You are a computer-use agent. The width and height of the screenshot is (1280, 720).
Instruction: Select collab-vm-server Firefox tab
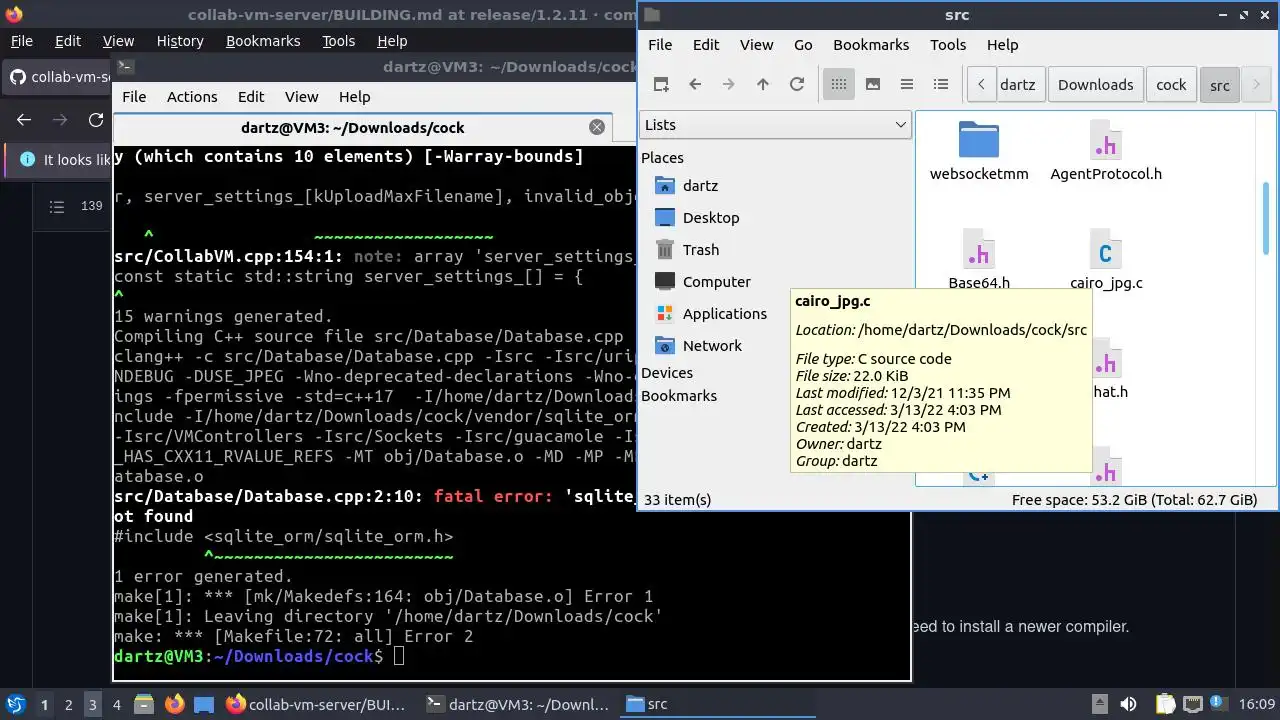58,77
